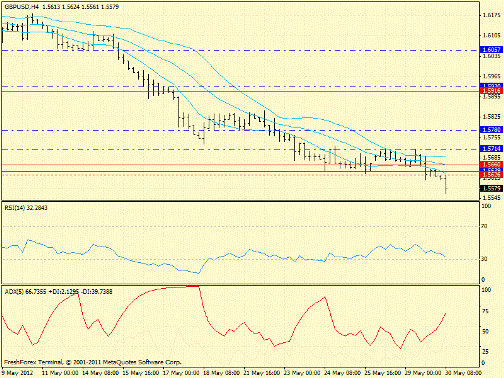
Task: Select the 70 level on RSI scale
Action: (x=484, y=226)
